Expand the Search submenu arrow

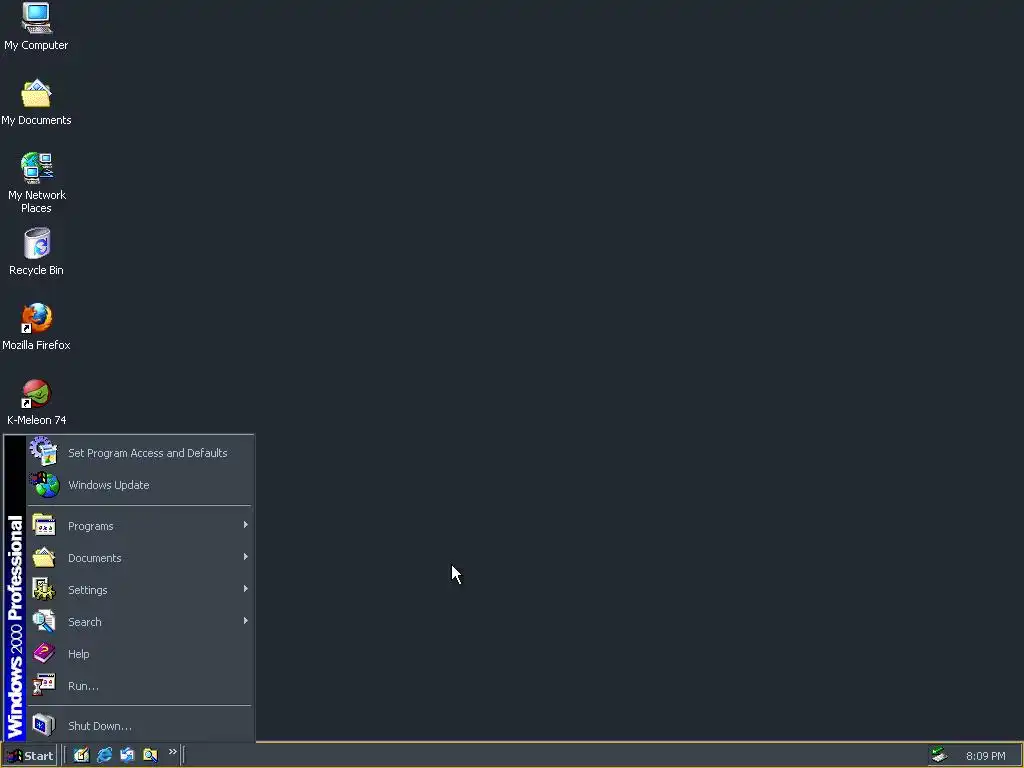[x=246, y=621]
